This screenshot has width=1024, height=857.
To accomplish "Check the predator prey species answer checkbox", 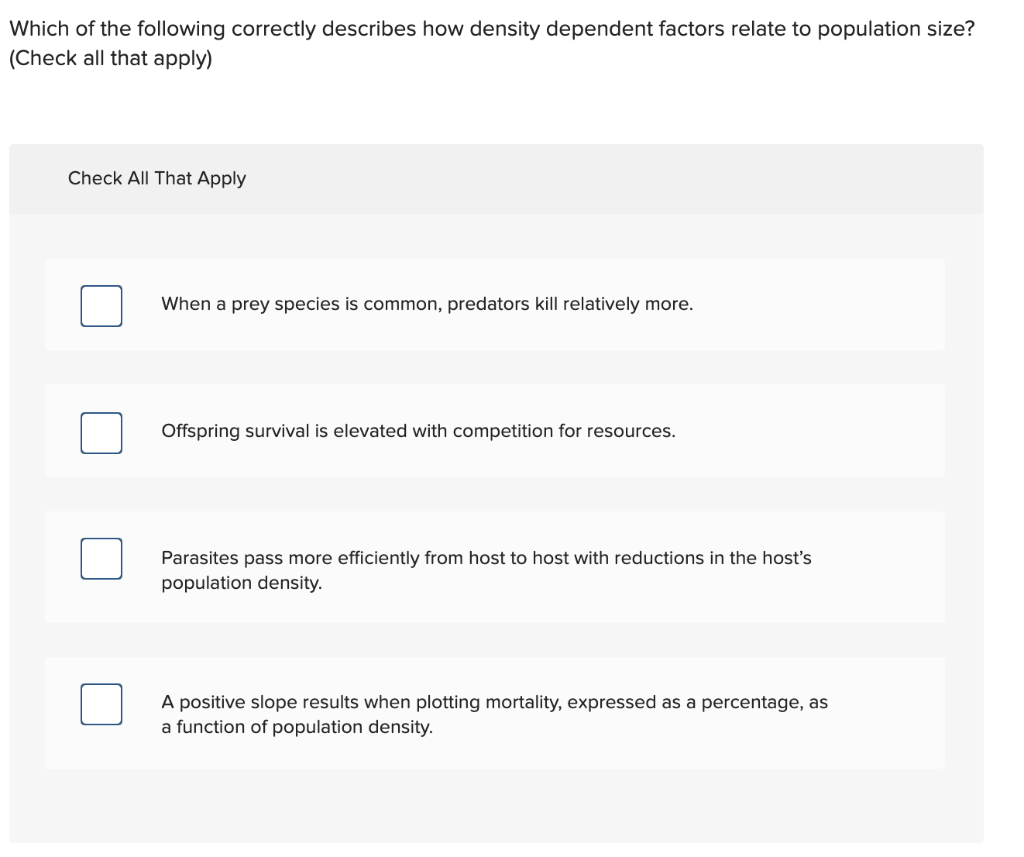I will 100,305.
